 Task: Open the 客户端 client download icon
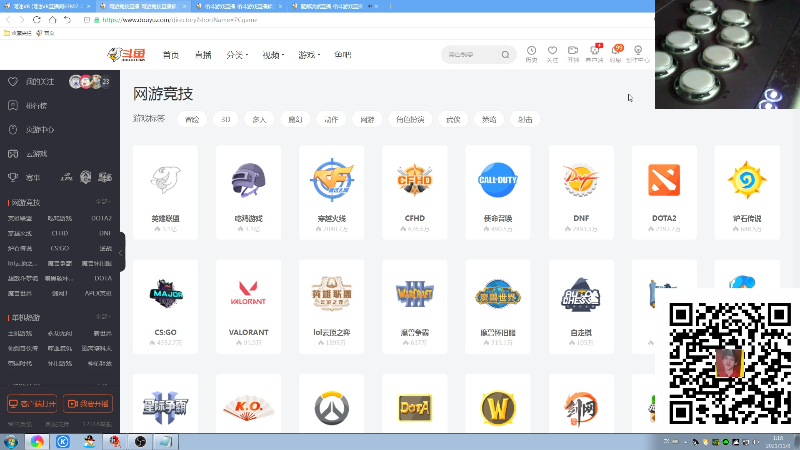pyautogui.click(x=594, y=54)
